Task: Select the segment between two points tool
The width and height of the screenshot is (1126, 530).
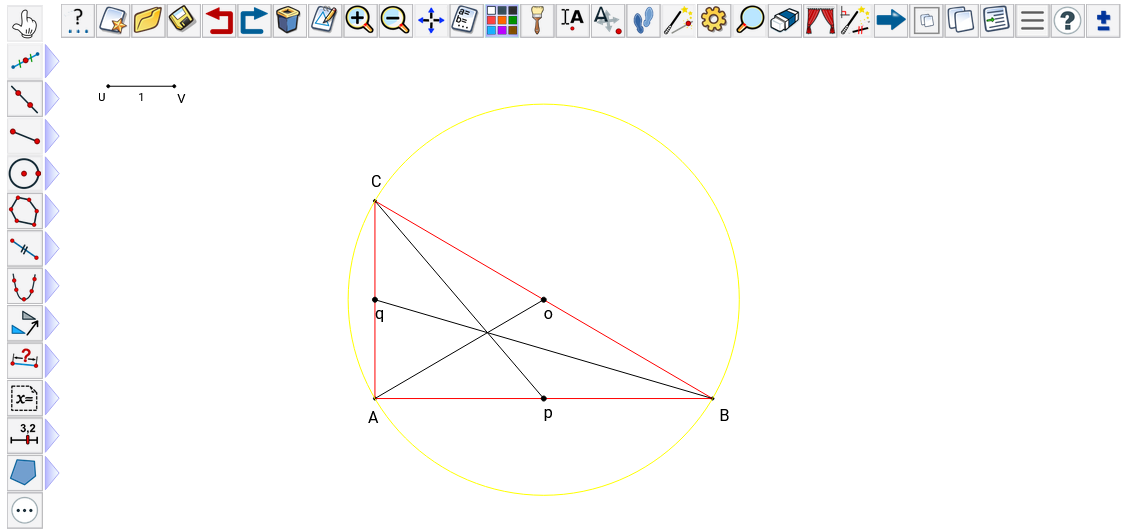Action: [x=25, y=136]
